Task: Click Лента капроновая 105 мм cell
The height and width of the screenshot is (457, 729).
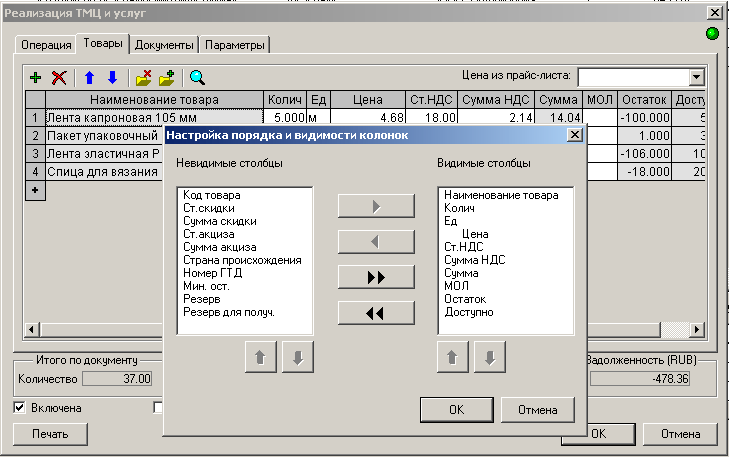Action: tap(154, 118)
